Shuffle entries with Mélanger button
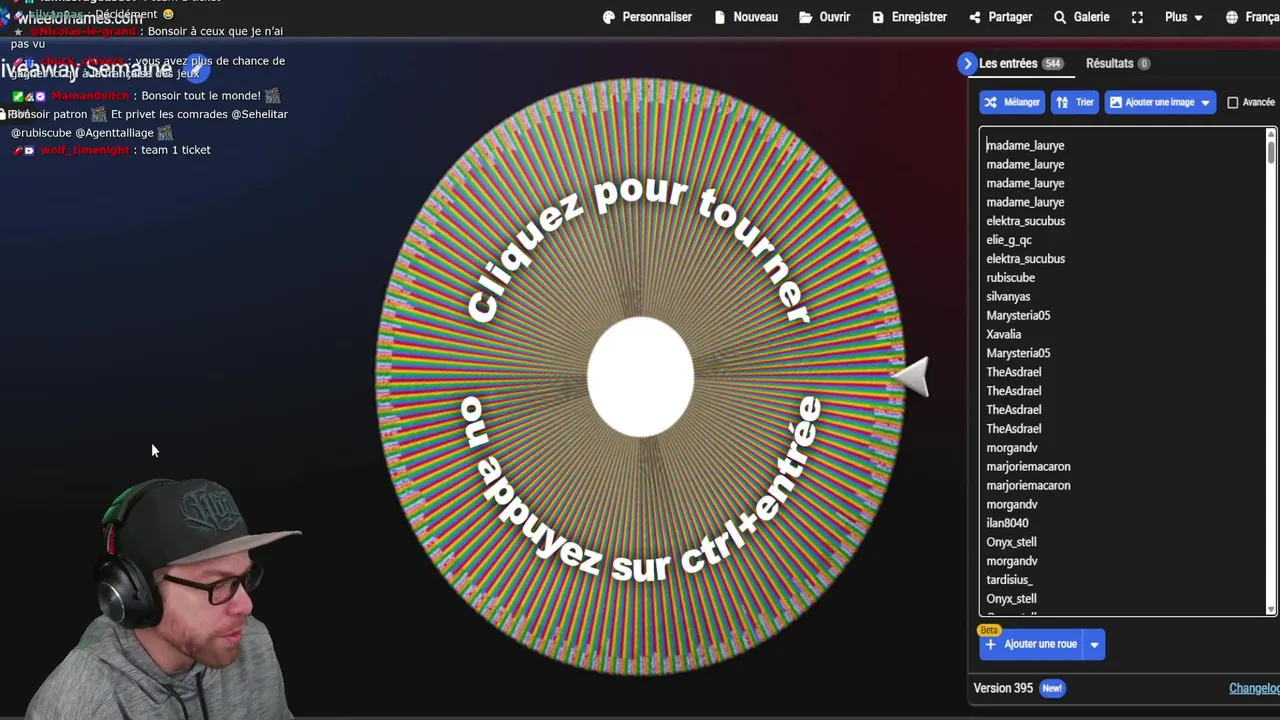This screenshot has height=720, width=1280. (x=1012, y=102)
